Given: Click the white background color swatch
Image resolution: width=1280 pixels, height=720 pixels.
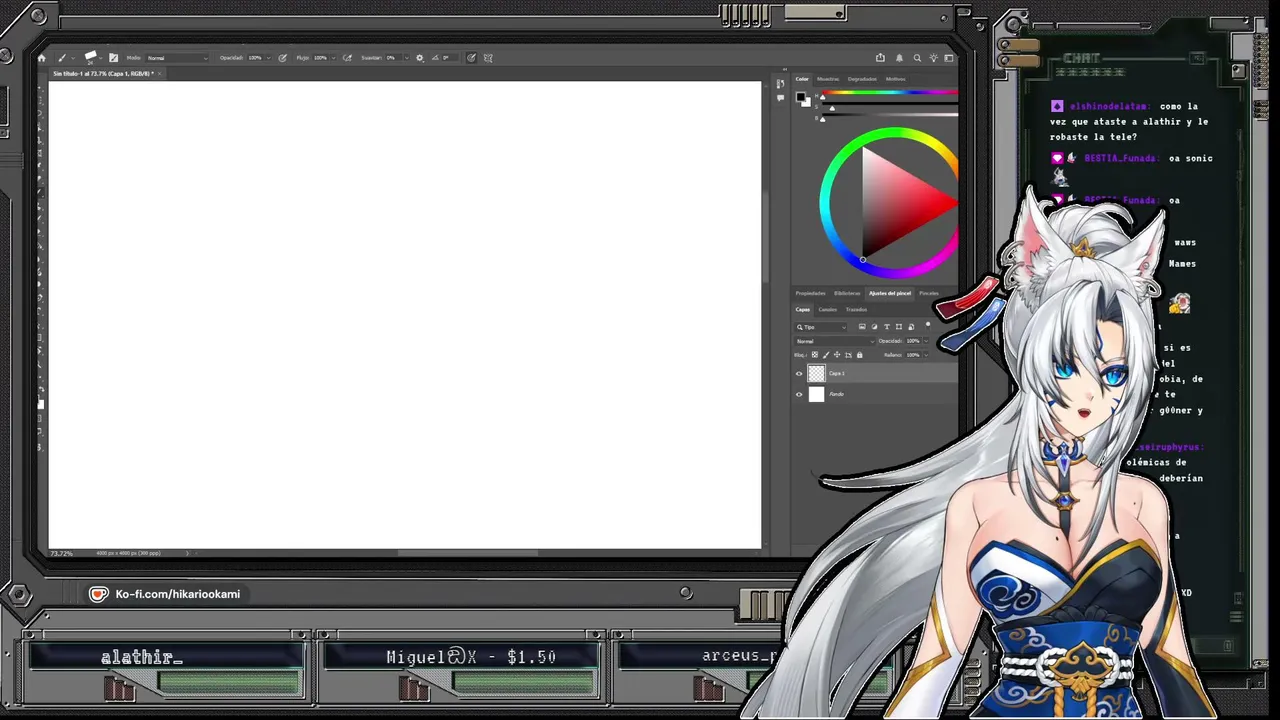Looking at the screenshot, I should (x=806, y=102).
